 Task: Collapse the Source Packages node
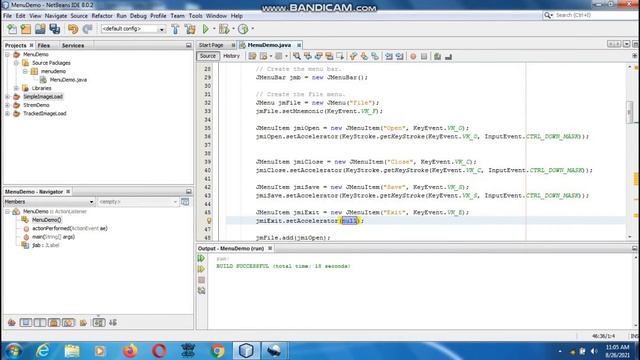[x=16, y=63]
